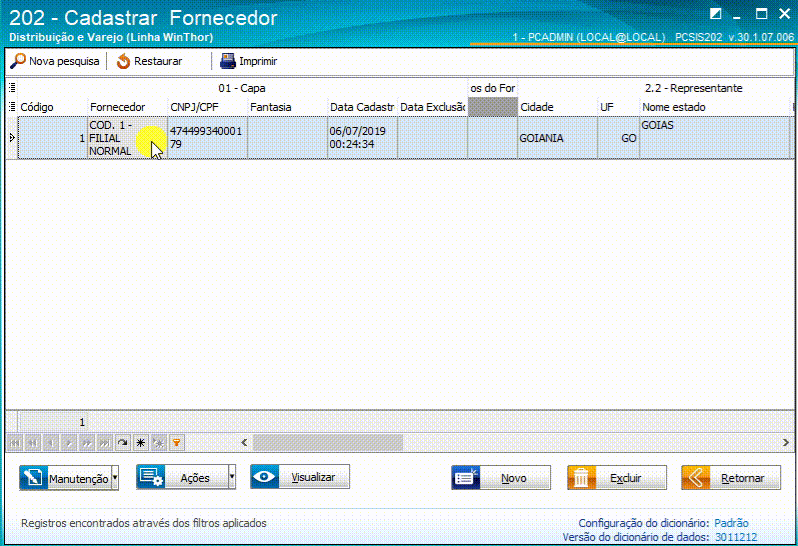Click the horizontal scrollbar thumb

(328, 443)
